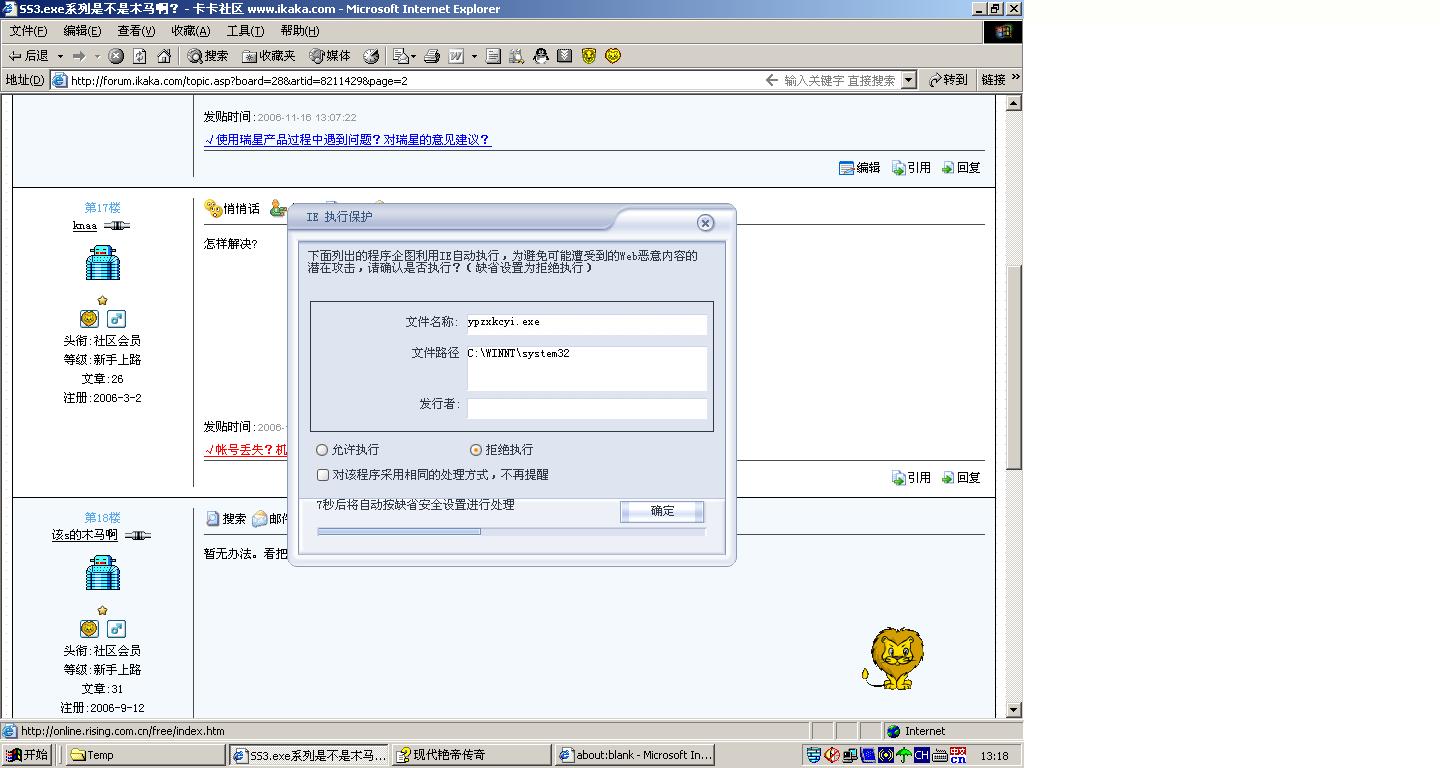Open the 收藏夹 favorites pane
Image resolution: width=1440 pixels, height=768 pixels.
[x=269, y=56]
